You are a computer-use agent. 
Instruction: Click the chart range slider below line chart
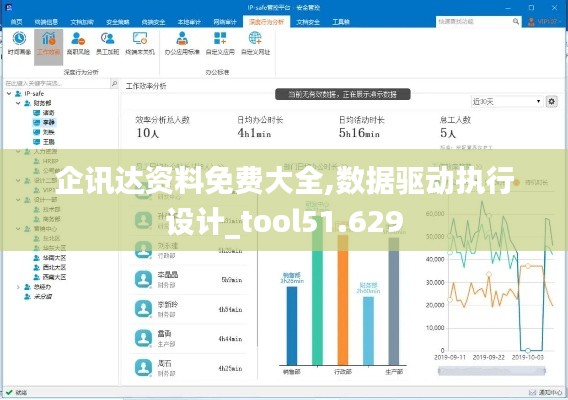(x=491, y=370)
